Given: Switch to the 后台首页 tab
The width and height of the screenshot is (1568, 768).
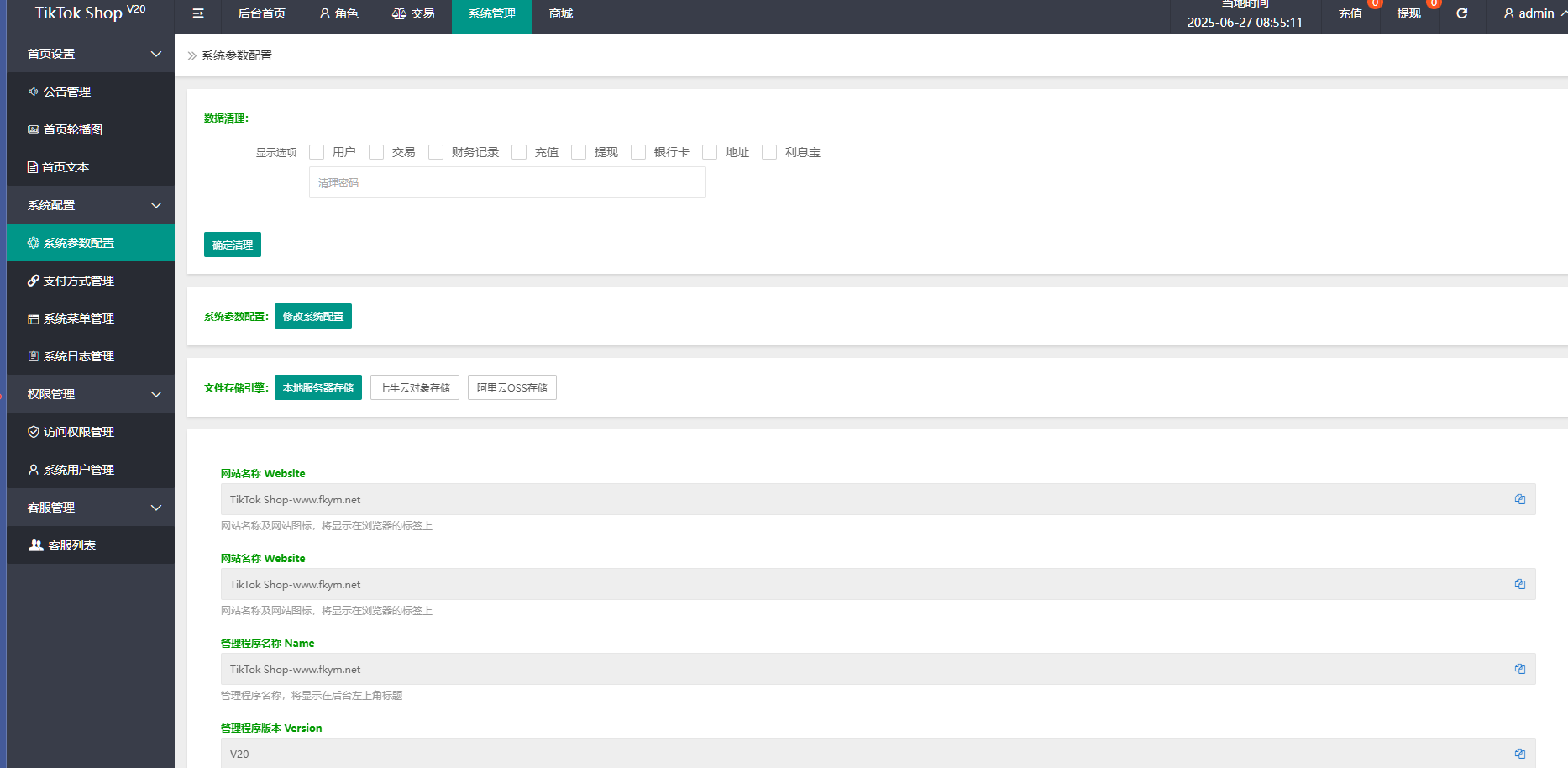Looking at the screenshot, I should [x=261, y=13].
